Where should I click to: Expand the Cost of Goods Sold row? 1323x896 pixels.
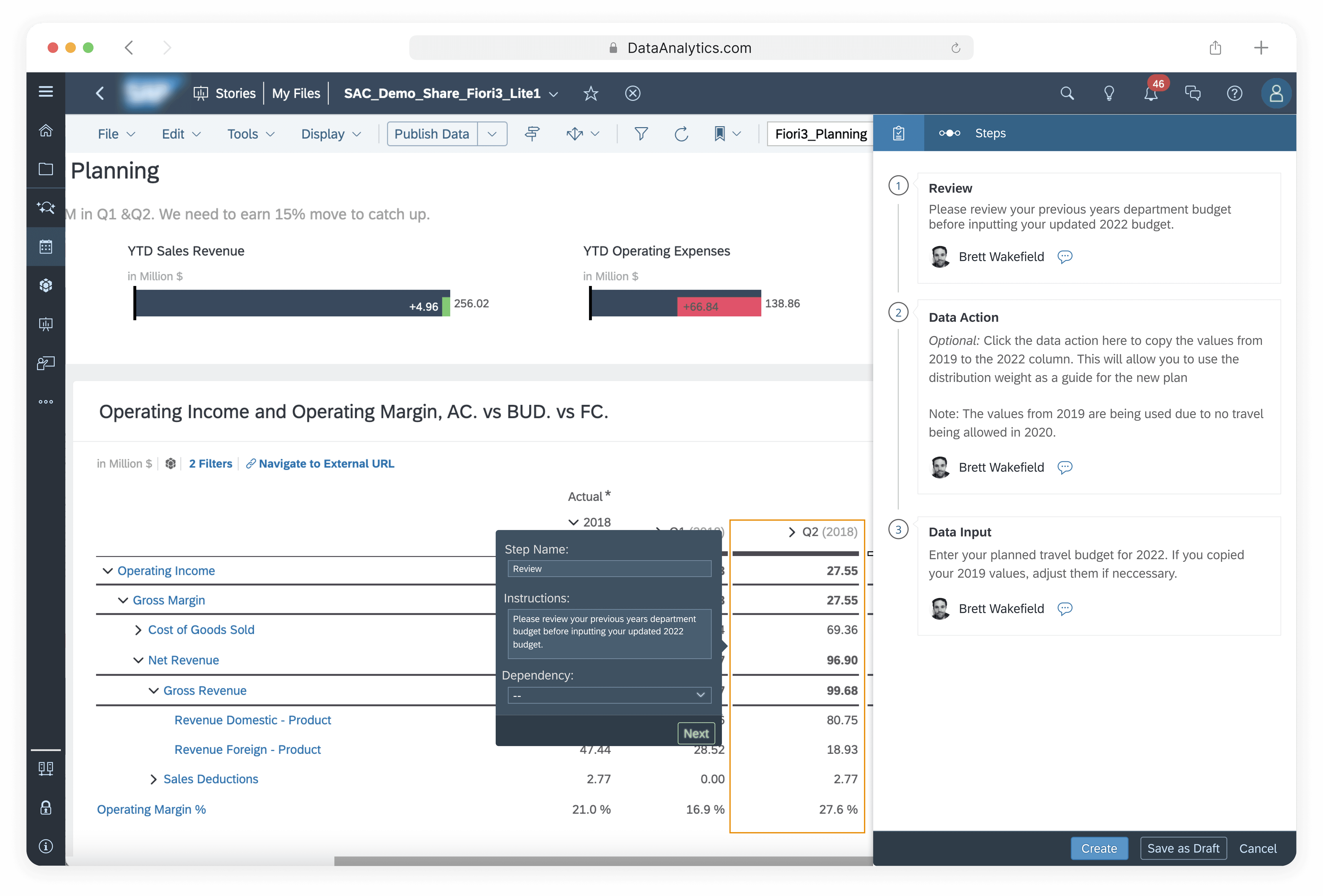[x=138, y=630]
